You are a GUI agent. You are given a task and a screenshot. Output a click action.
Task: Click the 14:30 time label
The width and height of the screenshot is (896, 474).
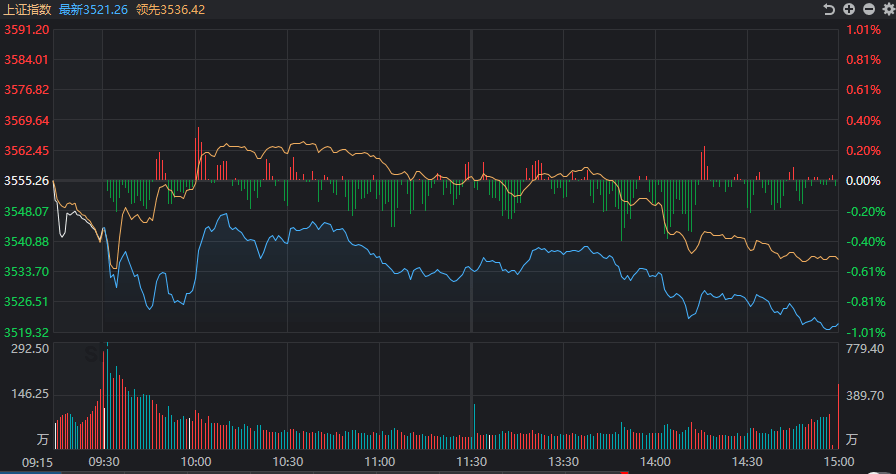747,461
